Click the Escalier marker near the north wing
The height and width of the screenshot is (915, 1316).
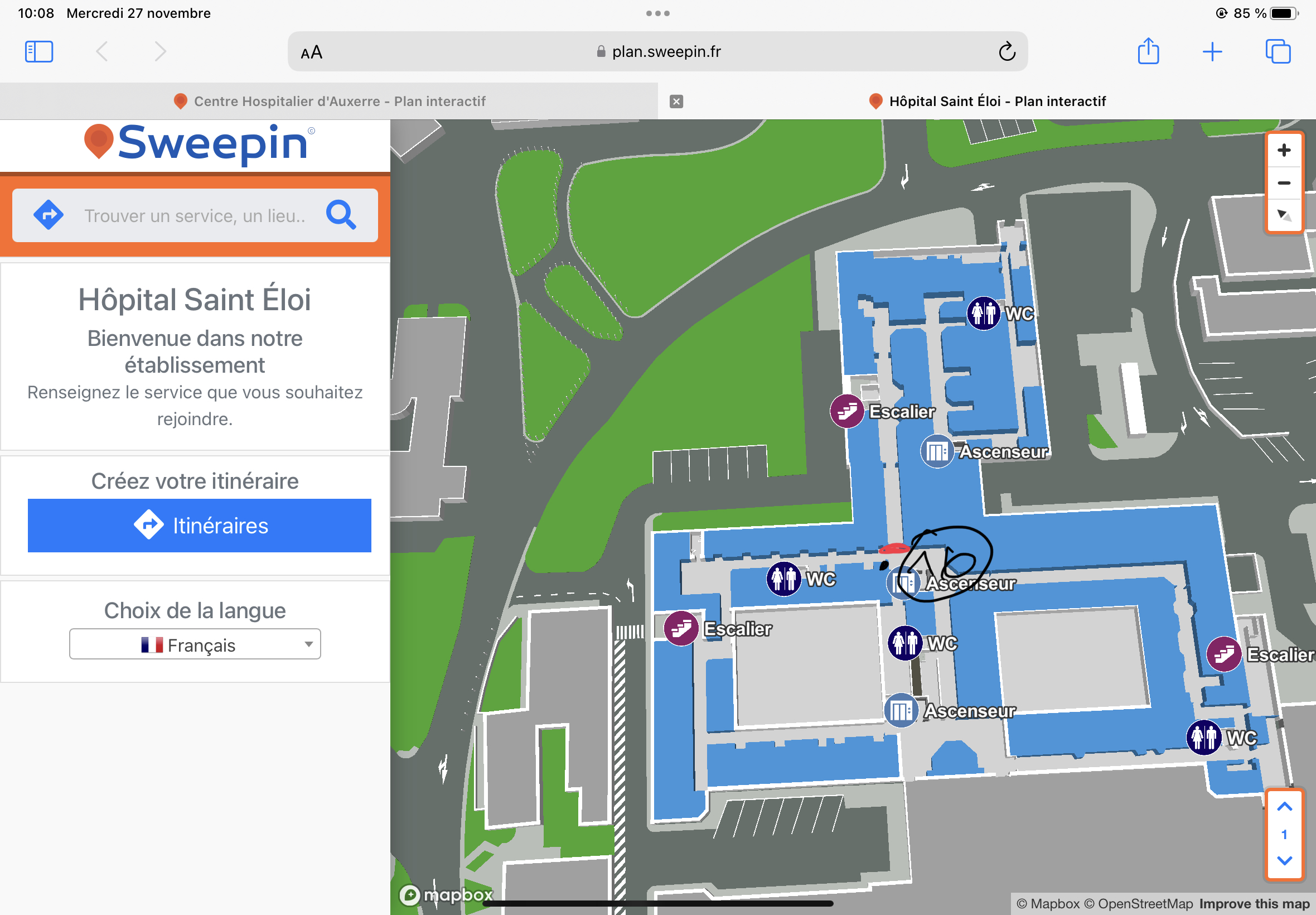(x=847, y=411)
